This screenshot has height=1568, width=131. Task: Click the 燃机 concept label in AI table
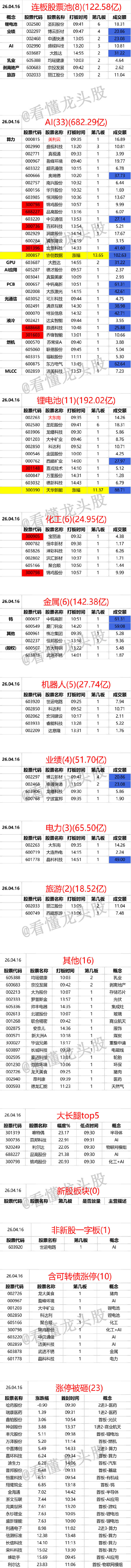coord(11,342)
